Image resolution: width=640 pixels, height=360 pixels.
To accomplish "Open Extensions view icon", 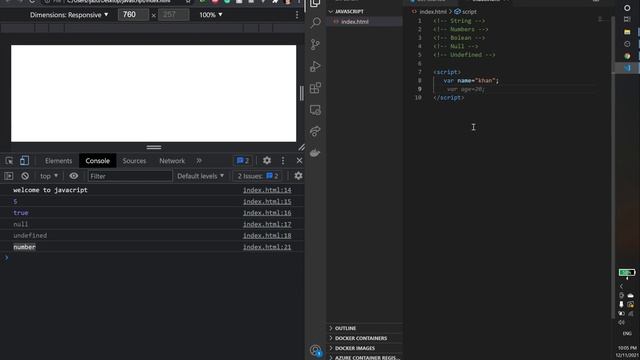I will pyautogui.click(x=315, y=88).
